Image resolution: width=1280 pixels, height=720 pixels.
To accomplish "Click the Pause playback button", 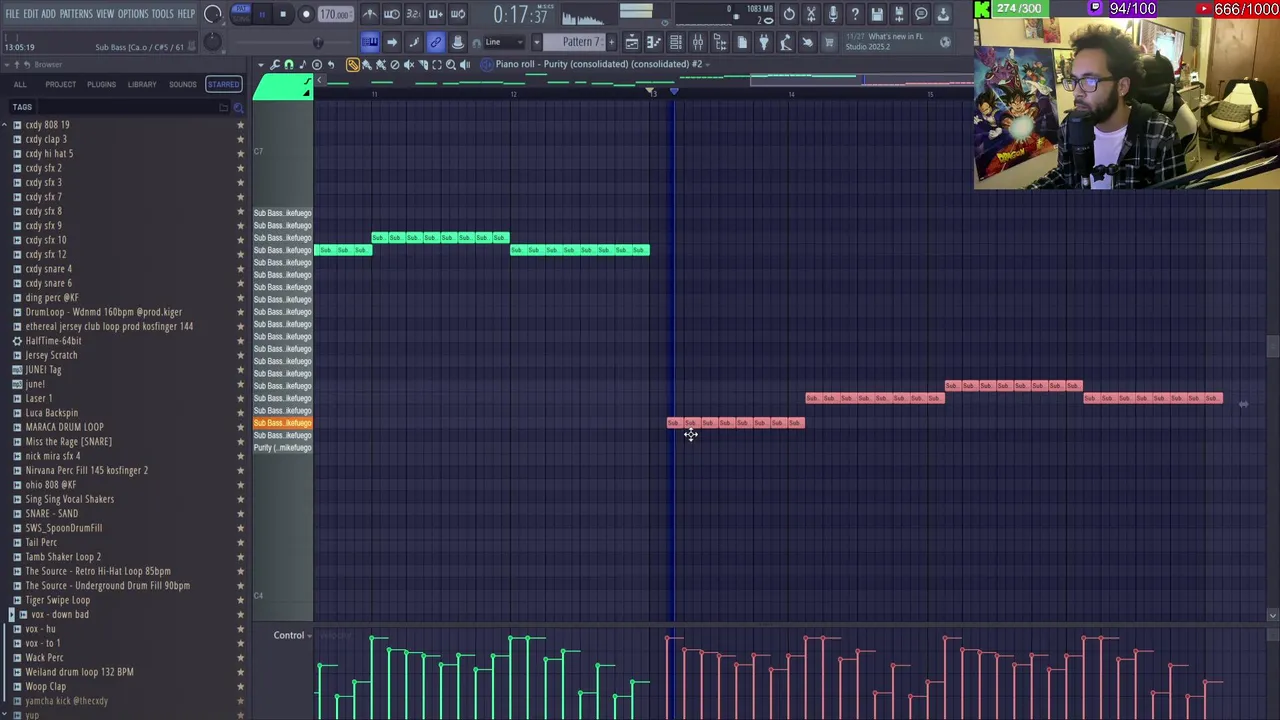I will pyautogui.click(x=262, y=14).
